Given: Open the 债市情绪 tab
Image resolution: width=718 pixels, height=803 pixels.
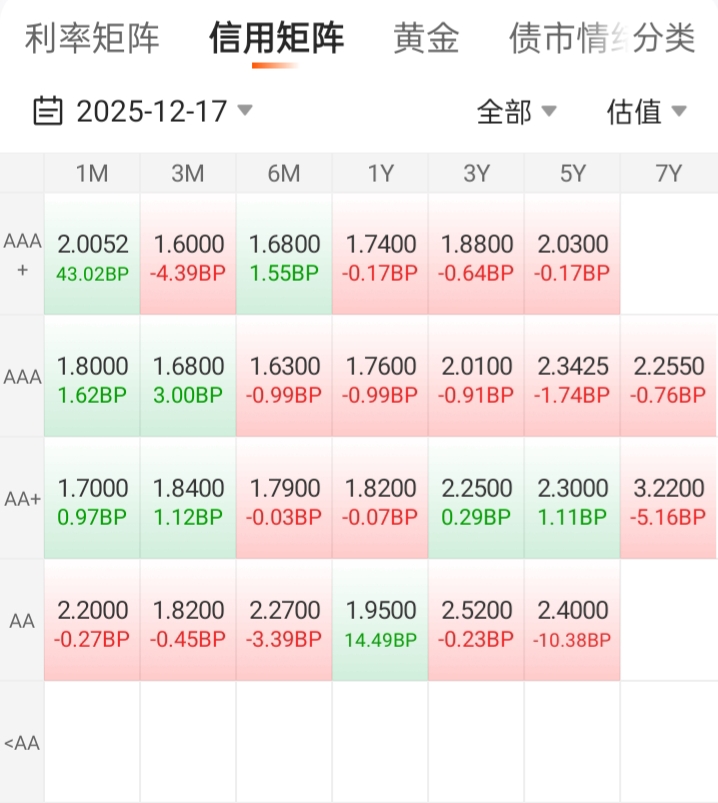Looking at the screenshot, I should pyautogui.click(x=555, y=38).
